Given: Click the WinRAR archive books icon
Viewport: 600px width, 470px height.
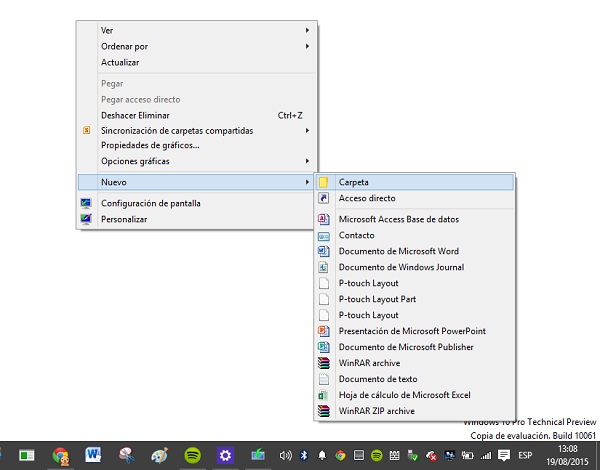Looking at the screenshot, I should click(324, 363).
